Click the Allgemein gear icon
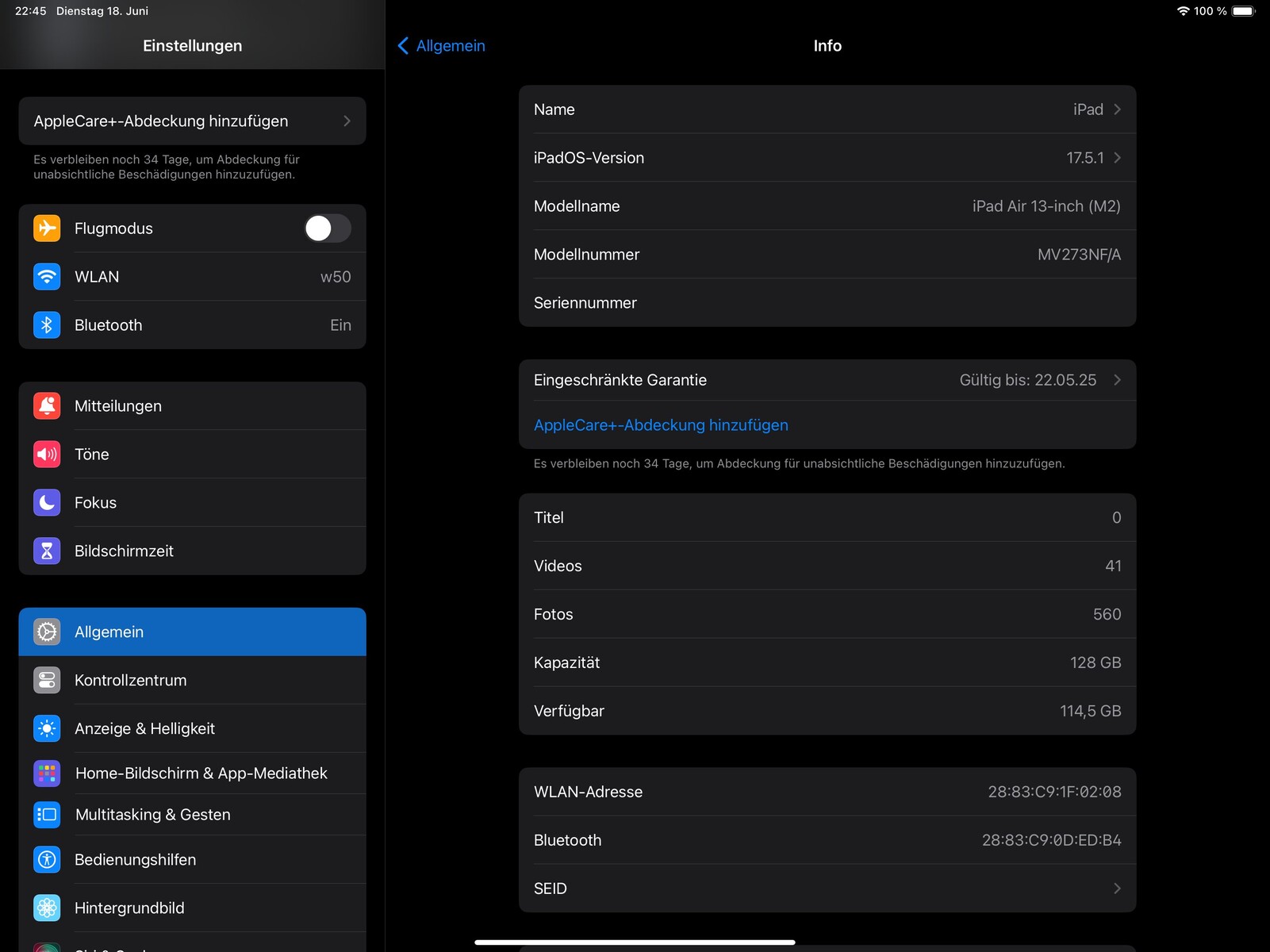 click(x=47, y=632)
